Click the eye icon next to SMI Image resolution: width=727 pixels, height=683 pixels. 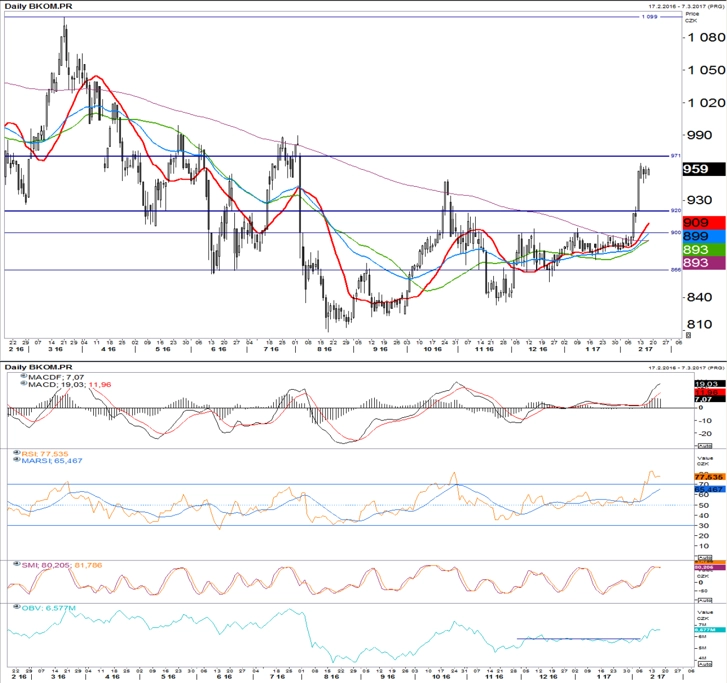click(x=17, y=564)
